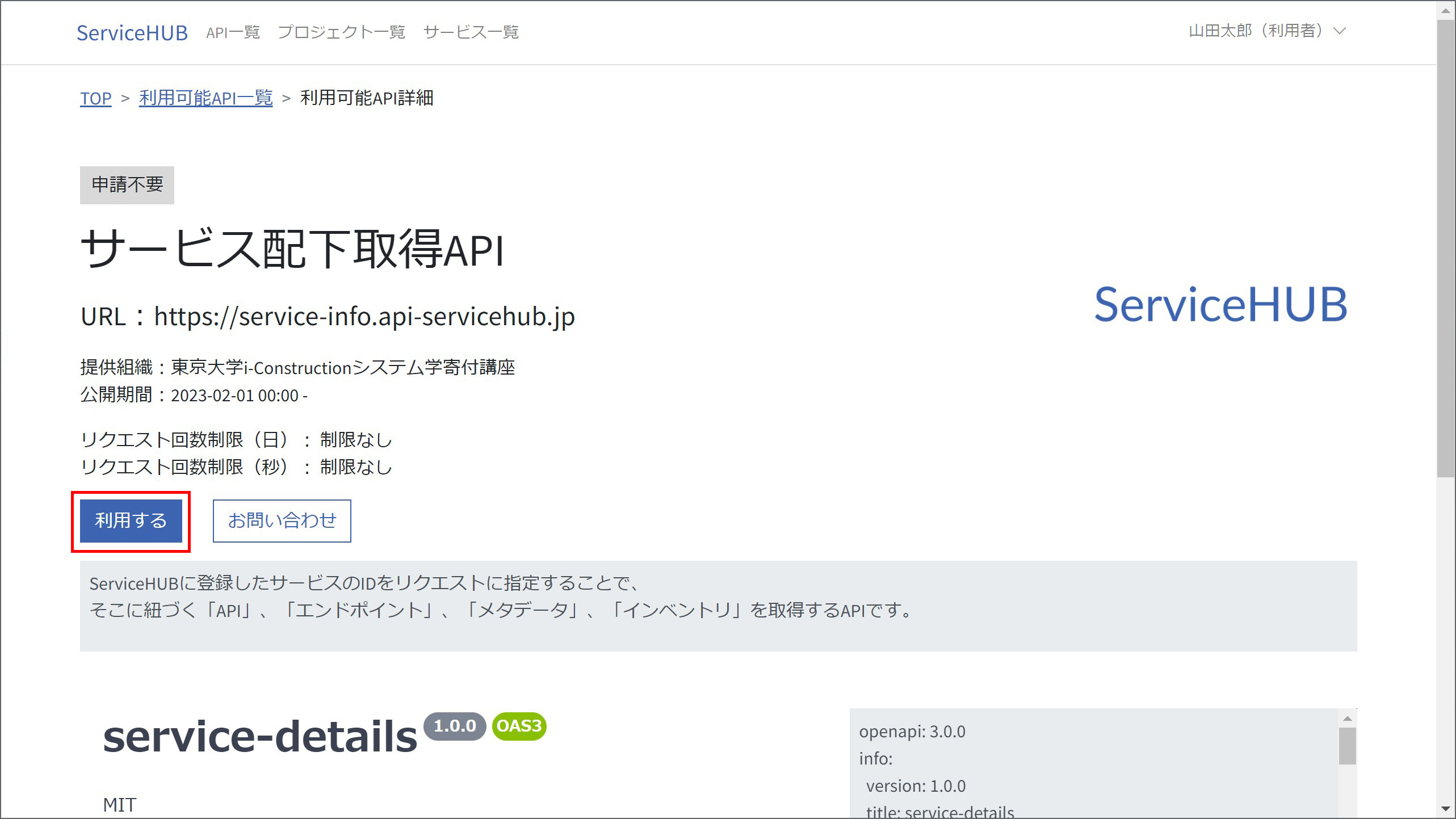Click the YAML panel scrollbar thumb
1456x819 pixels.
(1347, 746)
